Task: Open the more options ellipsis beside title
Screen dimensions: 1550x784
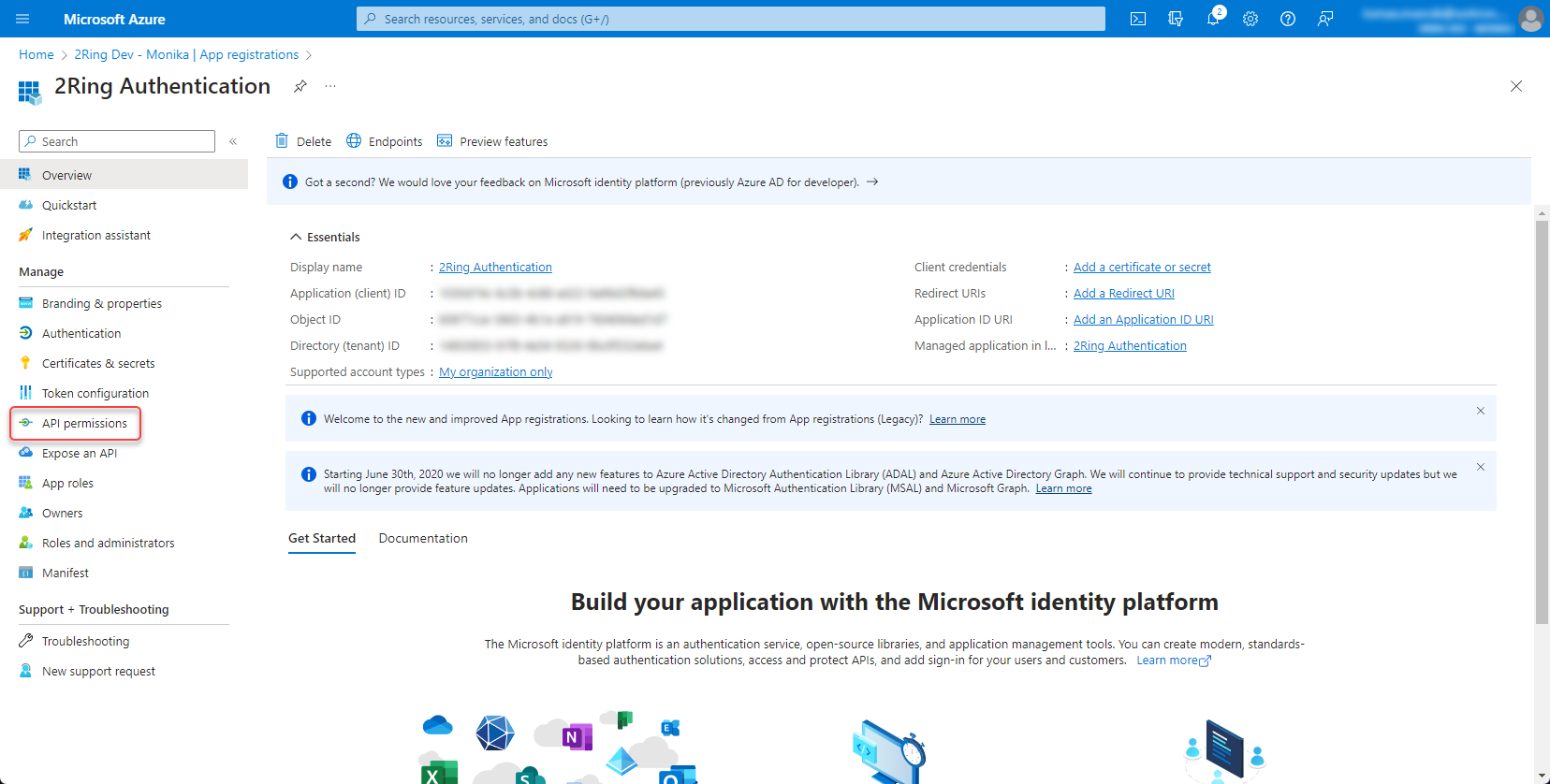Action: click(x=330, y=86)
